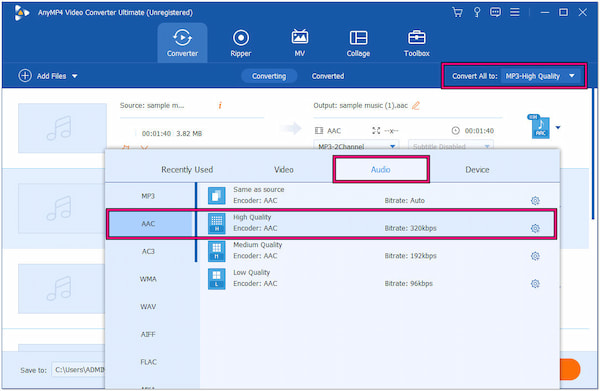
Task: Show the Converted files list
Action: pyautogui.click(x=328, y=76)
